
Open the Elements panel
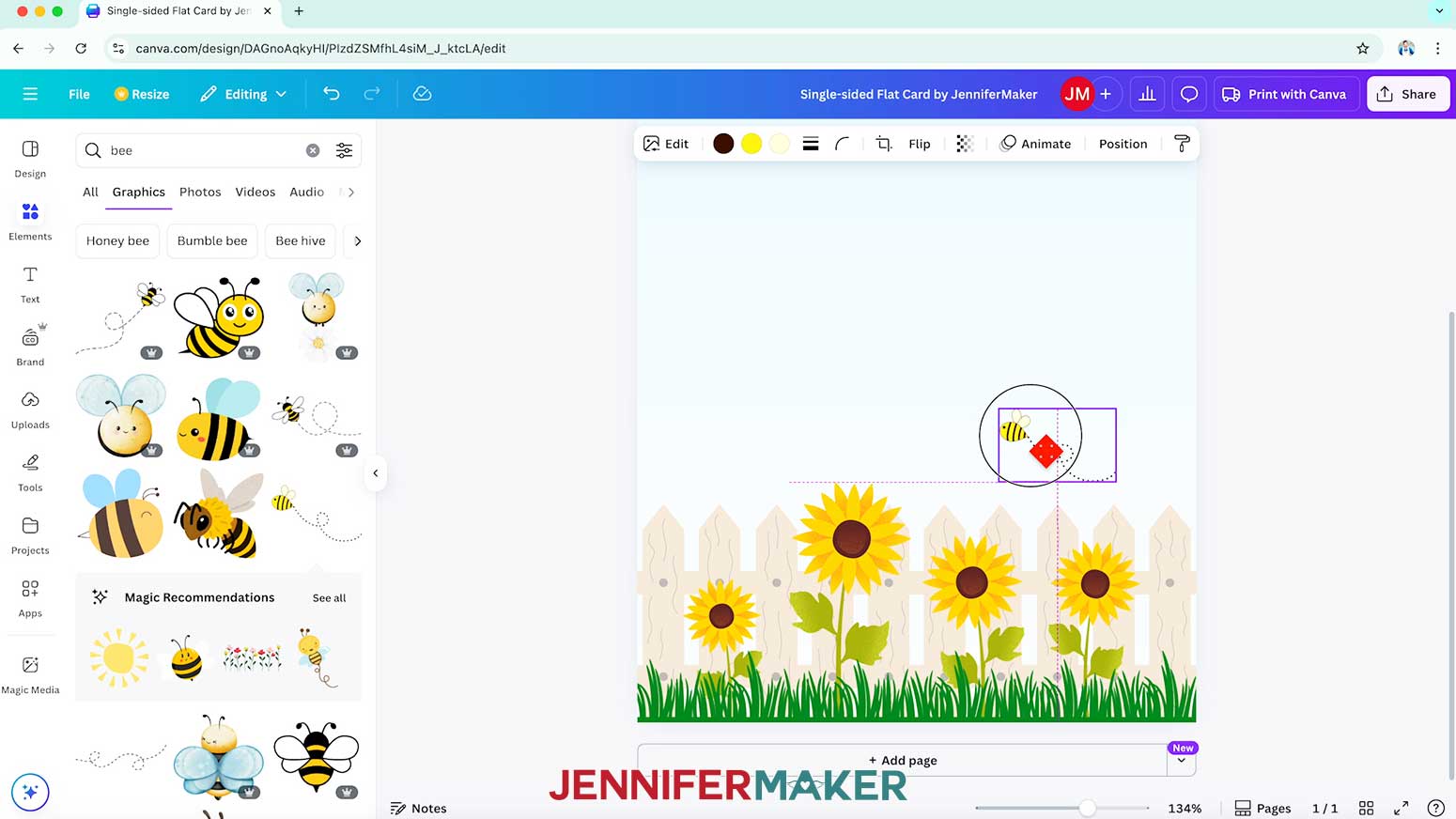click(30, 222)
